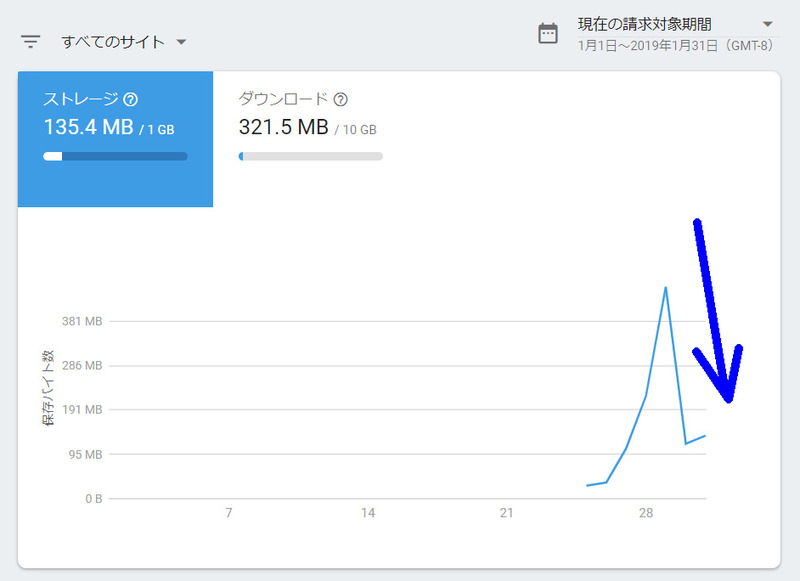800x581 pixels.
Task: Click the 321.5 MB download value
Action: (x=284, y=127)
